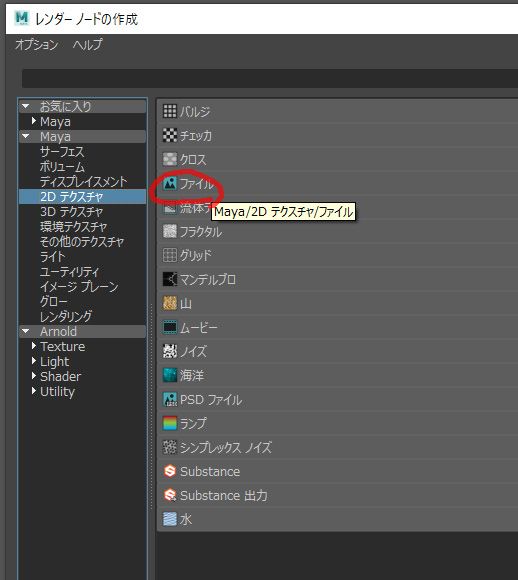Expand the Maya entry under favorites

34,121
